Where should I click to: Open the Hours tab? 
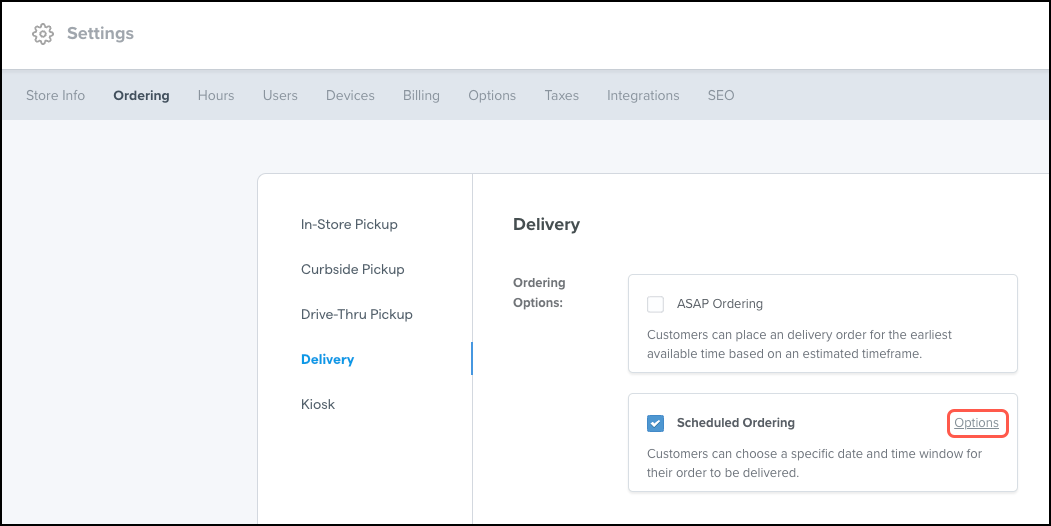point(216,95)
